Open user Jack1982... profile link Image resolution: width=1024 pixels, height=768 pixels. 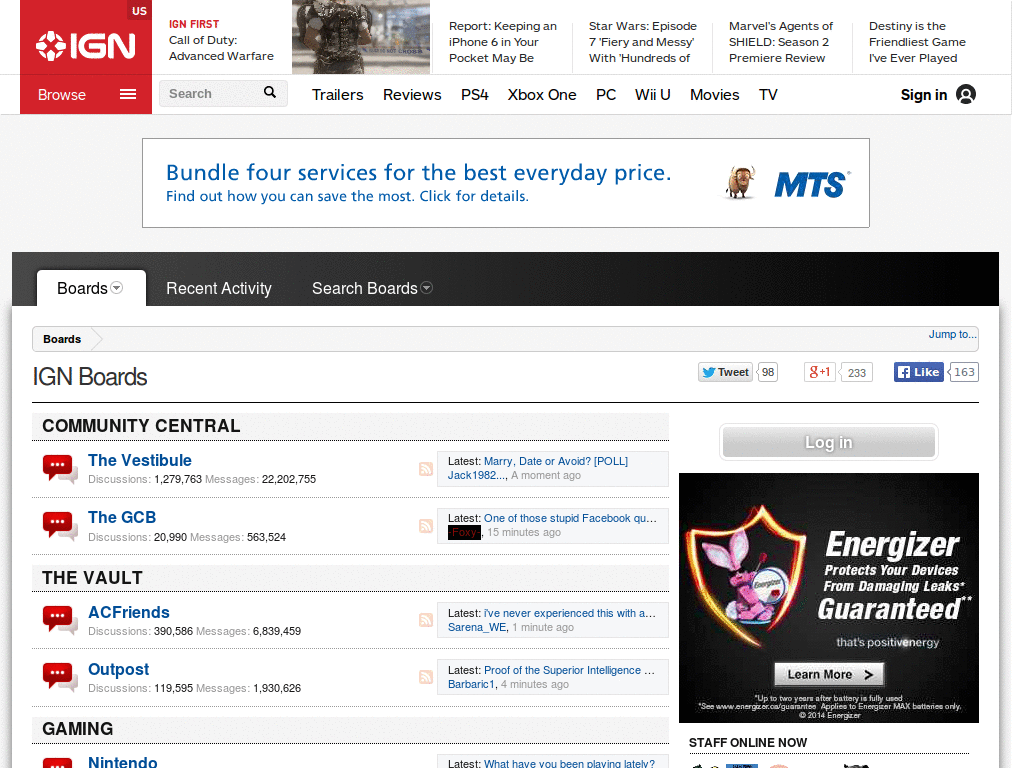477,475
